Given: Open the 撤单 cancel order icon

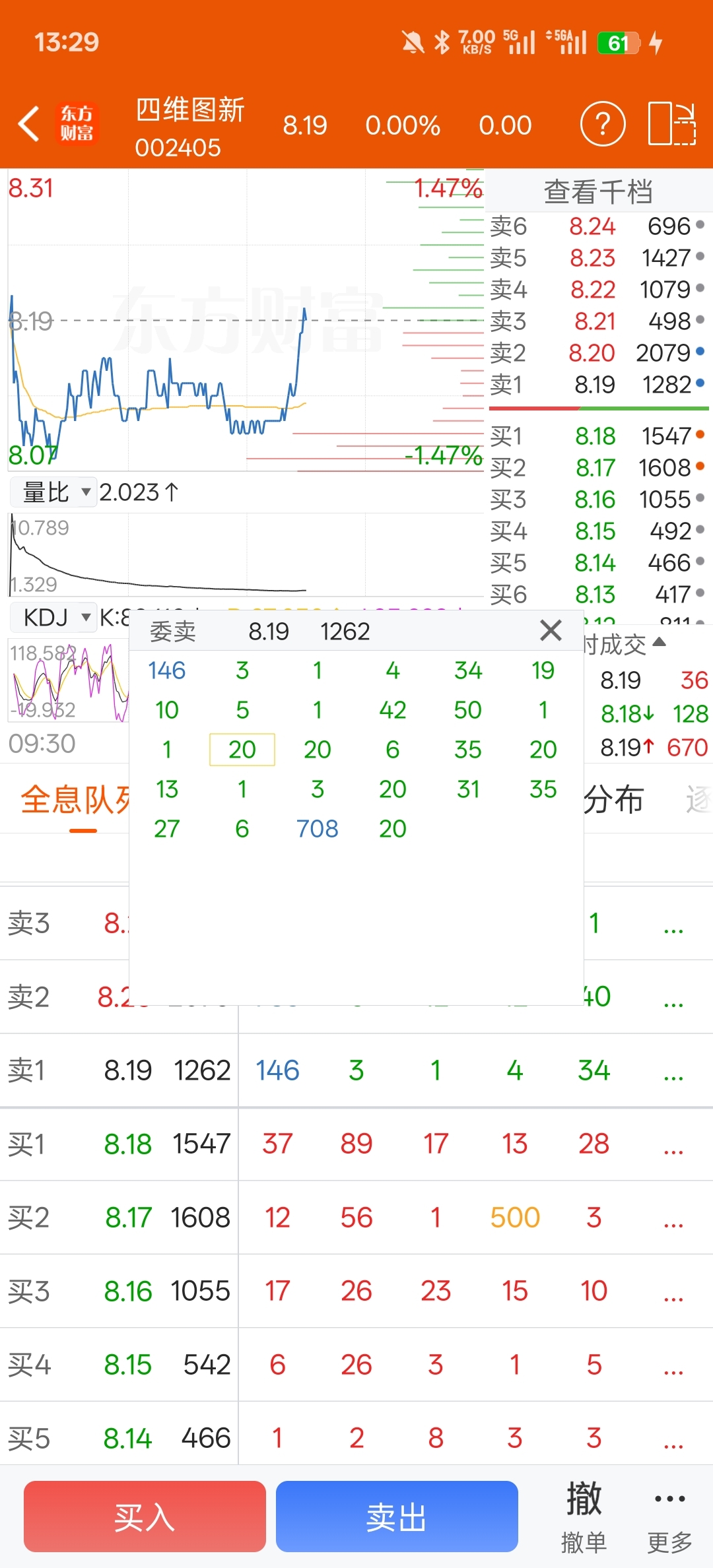Looking at the screenshot, I should [x=584, y=1517].
